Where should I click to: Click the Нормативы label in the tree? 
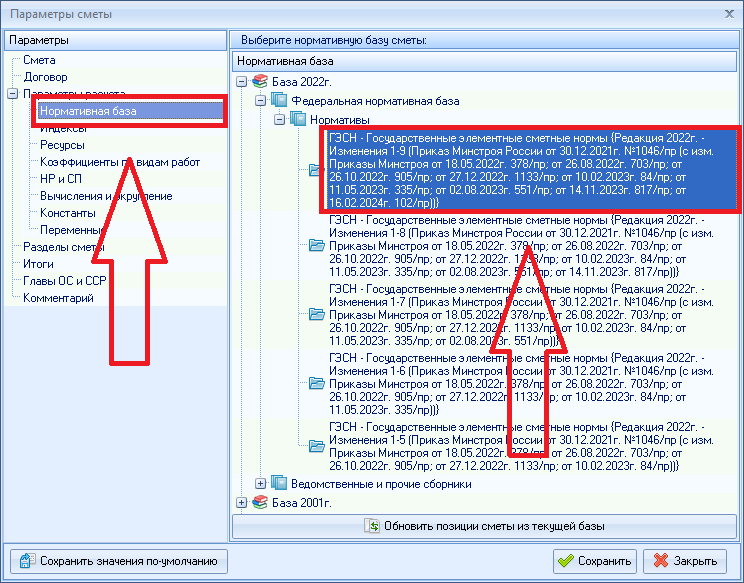pyautogui.click(x=339, y=120)
